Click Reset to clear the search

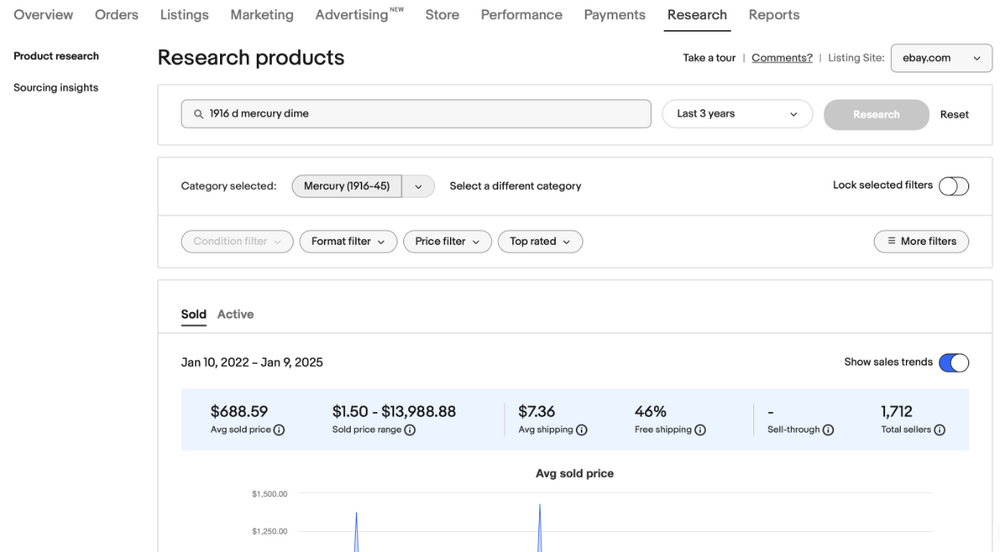coord(954,115)
